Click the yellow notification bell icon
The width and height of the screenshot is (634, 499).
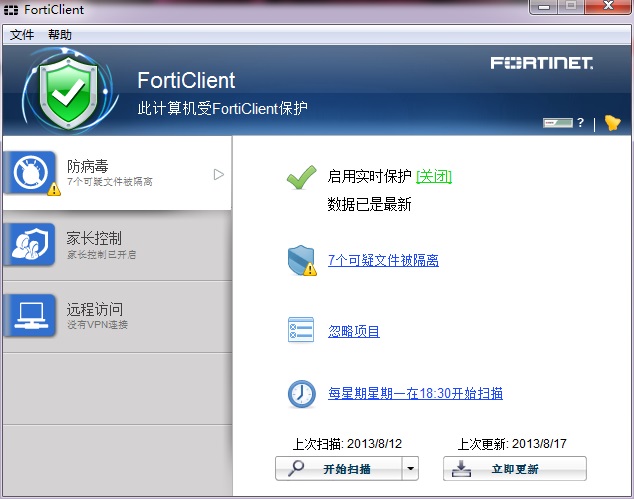point(612,123)
